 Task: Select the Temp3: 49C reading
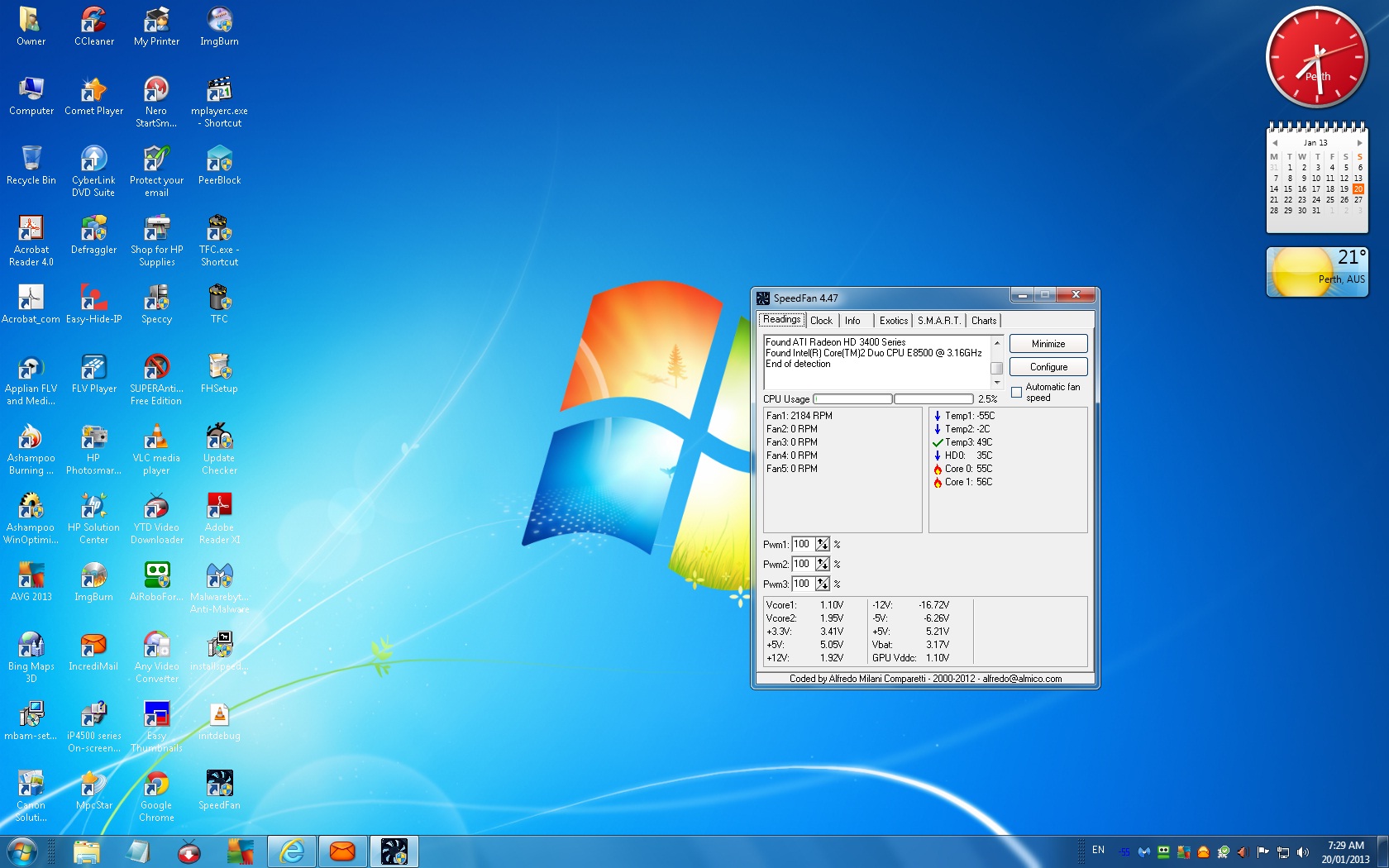(963, 442)
